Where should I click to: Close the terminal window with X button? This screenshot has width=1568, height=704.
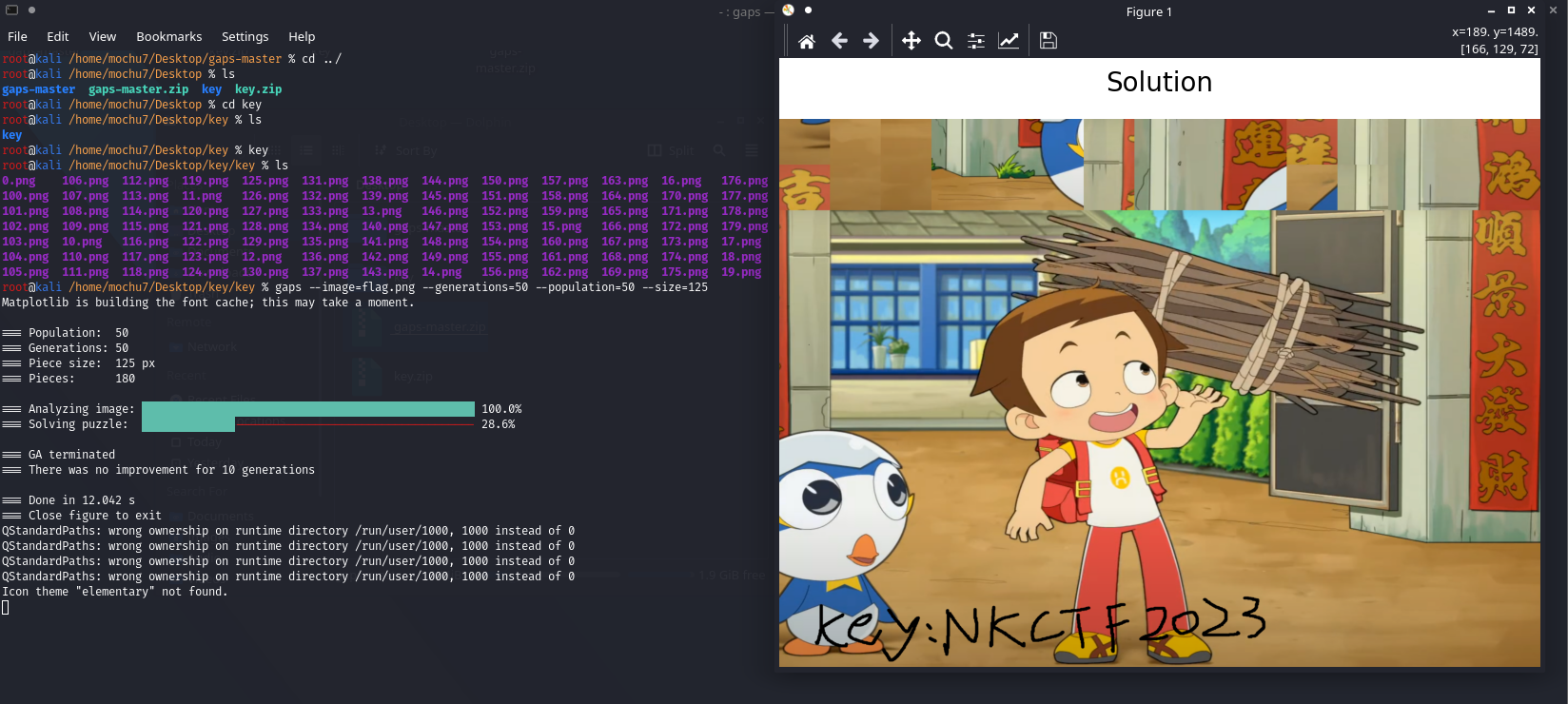tap(1553, 10)
